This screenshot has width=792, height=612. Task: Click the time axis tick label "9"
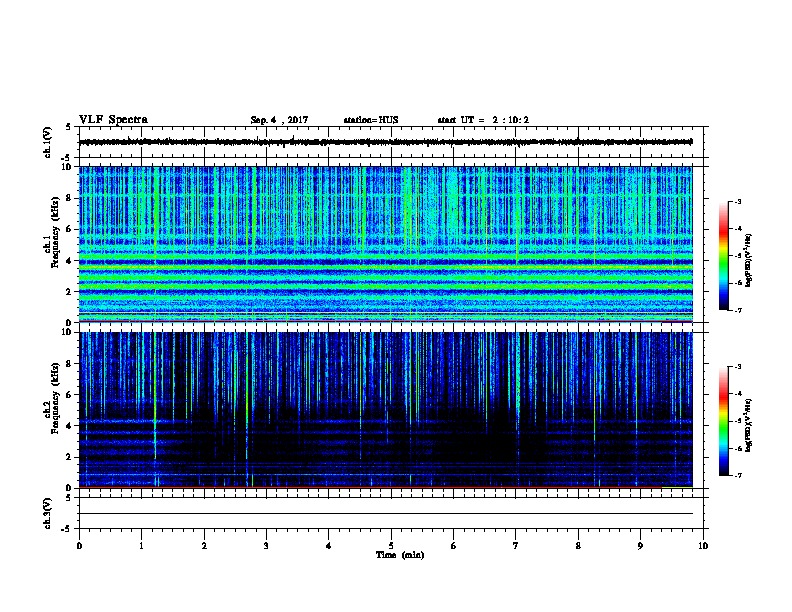640,545
